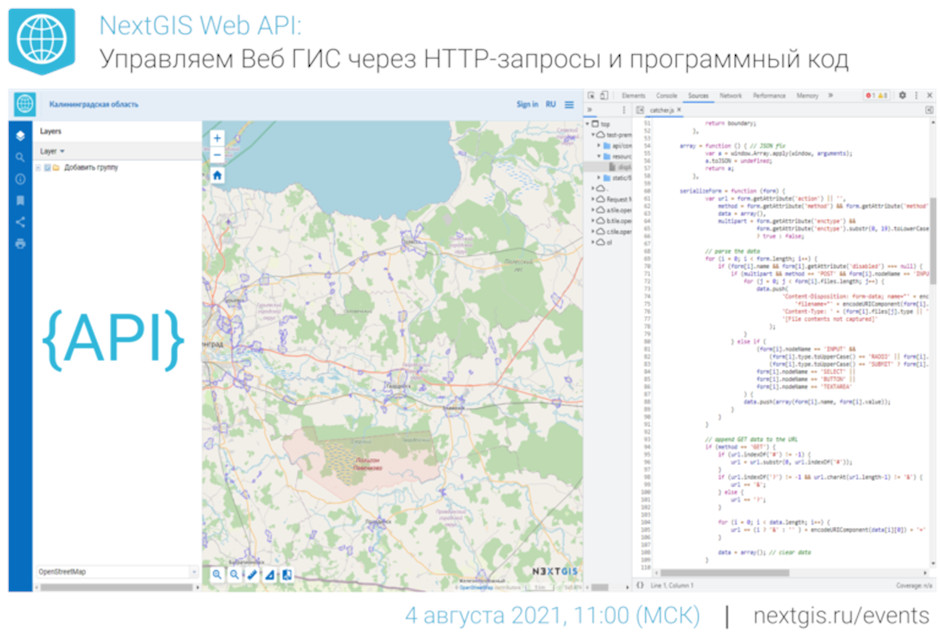Zoom in the map with plus button
The width and height of the screenshot is (940, 640).
click(x=217, y=139)
